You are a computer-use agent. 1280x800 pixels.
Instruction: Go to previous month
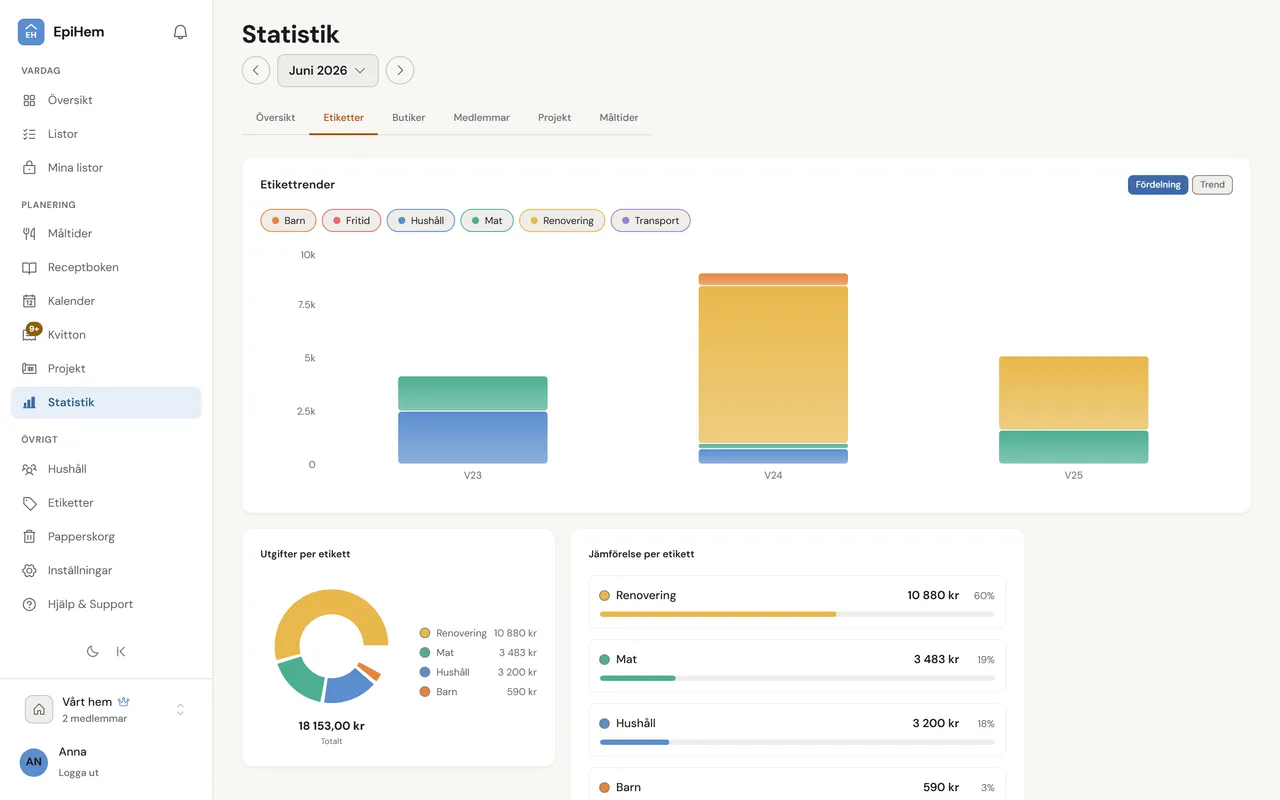coord(256,70)
